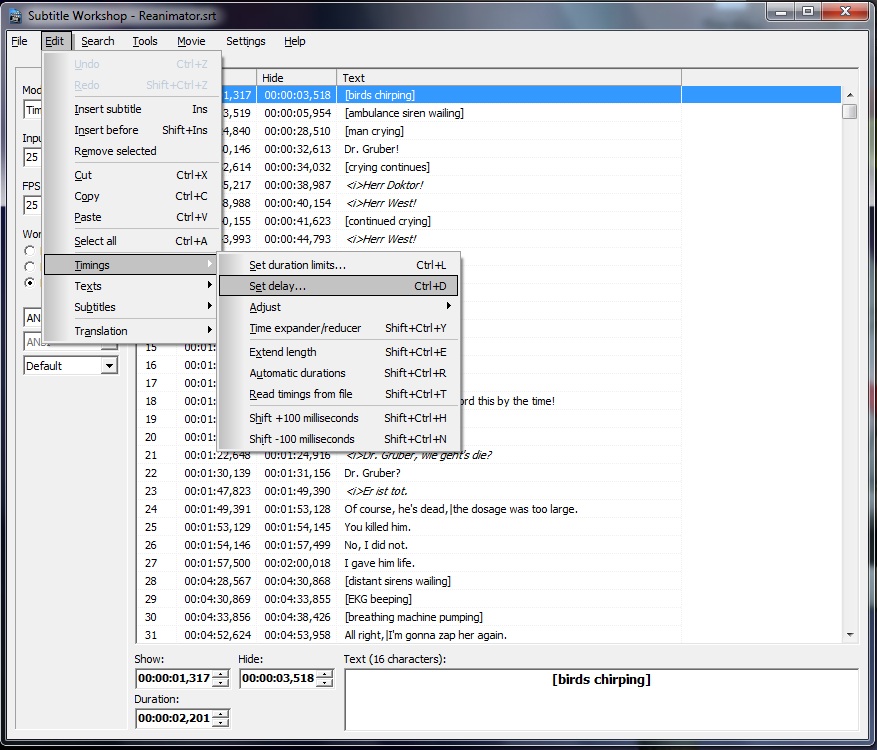The width and height of the screenshot is (877, 750).
Task: Choose Shift +100 milliseconds
Action: click(339, 418)
